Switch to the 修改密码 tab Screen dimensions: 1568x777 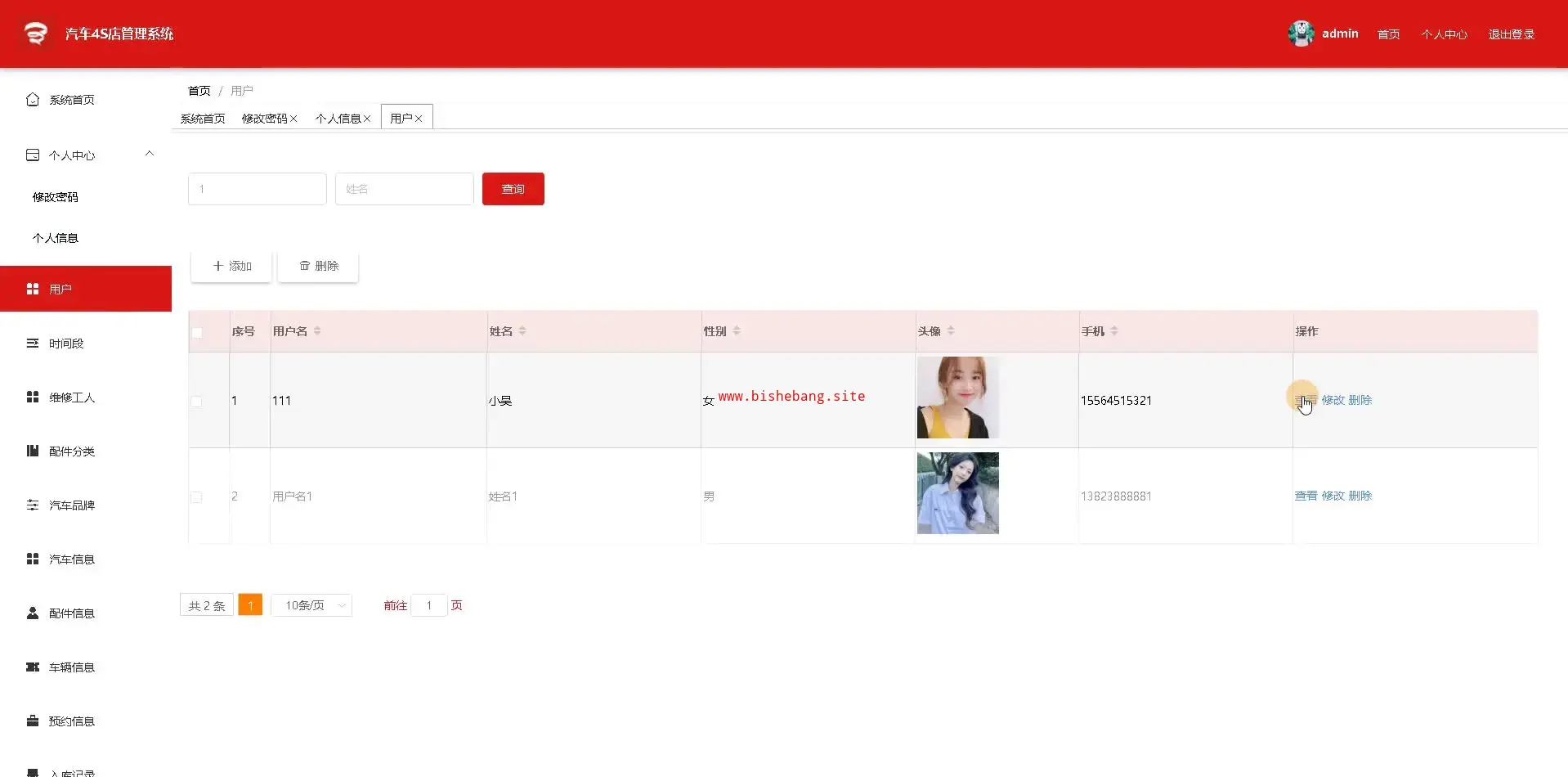tap(264, 119)
